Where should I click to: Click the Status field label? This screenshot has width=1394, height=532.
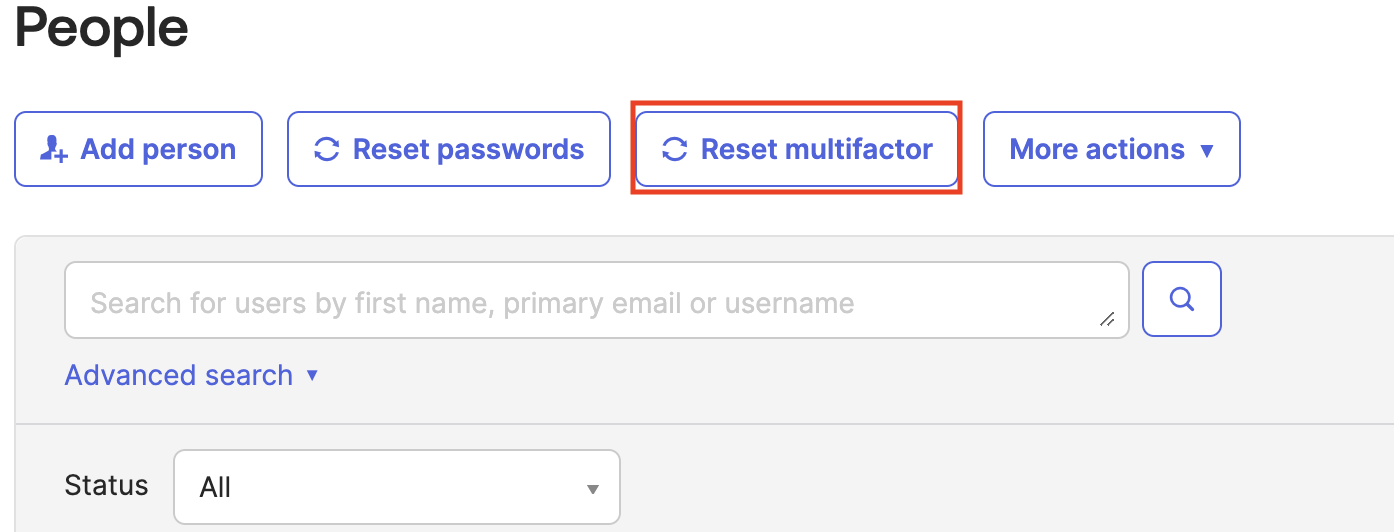(106, 486)
